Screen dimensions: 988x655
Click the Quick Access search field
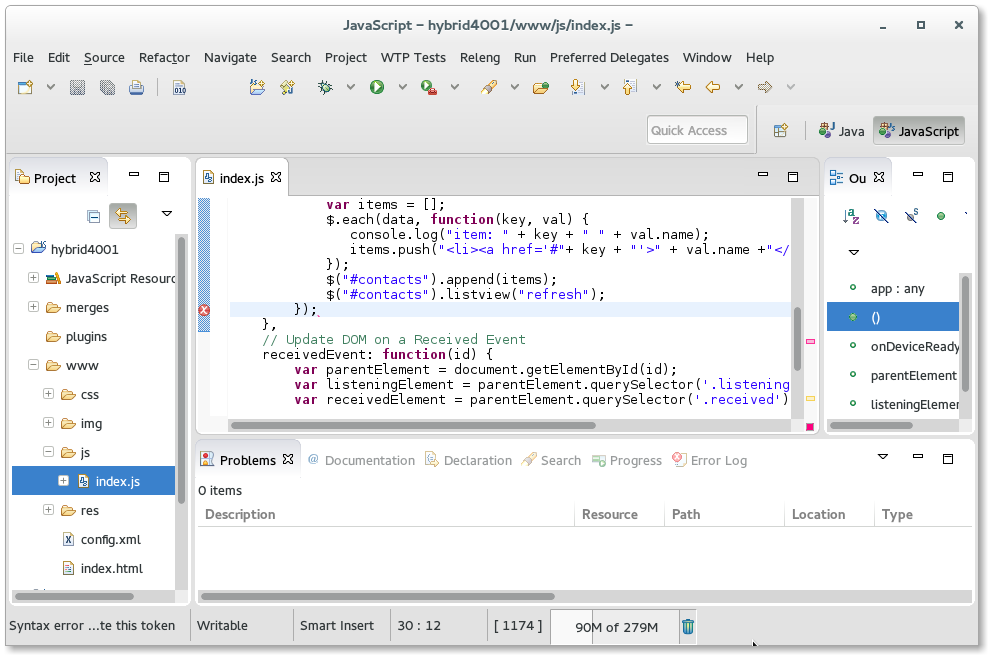[x=697, y=130]
